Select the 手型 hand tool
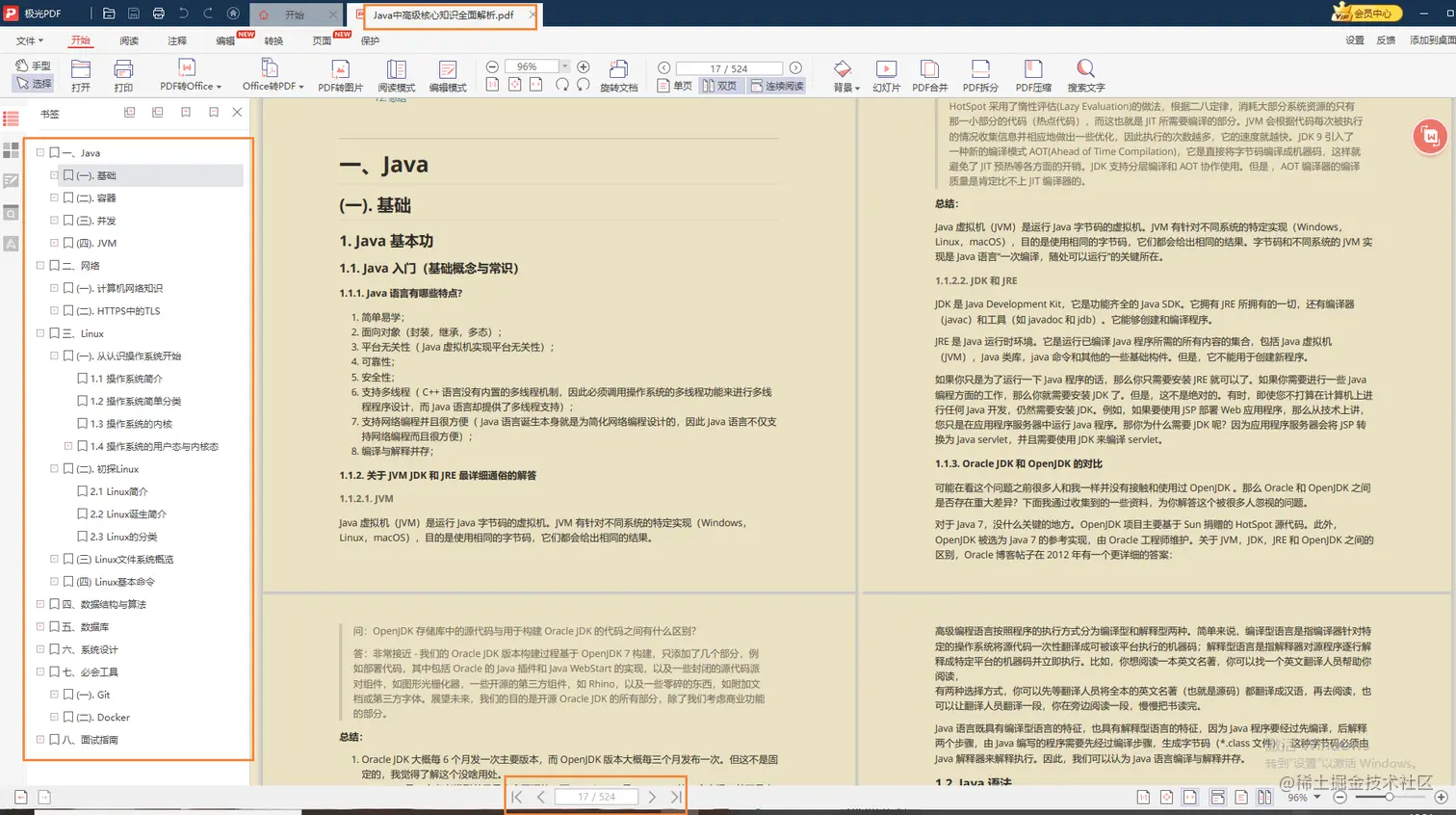The width and height of the screenshot is (1456, 815). 34,66
